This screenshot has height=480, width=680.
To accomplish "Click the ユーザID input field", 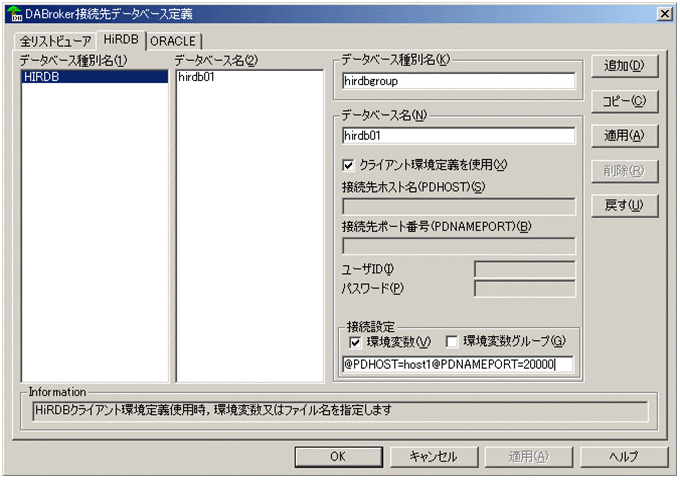I will click(525, 269).
